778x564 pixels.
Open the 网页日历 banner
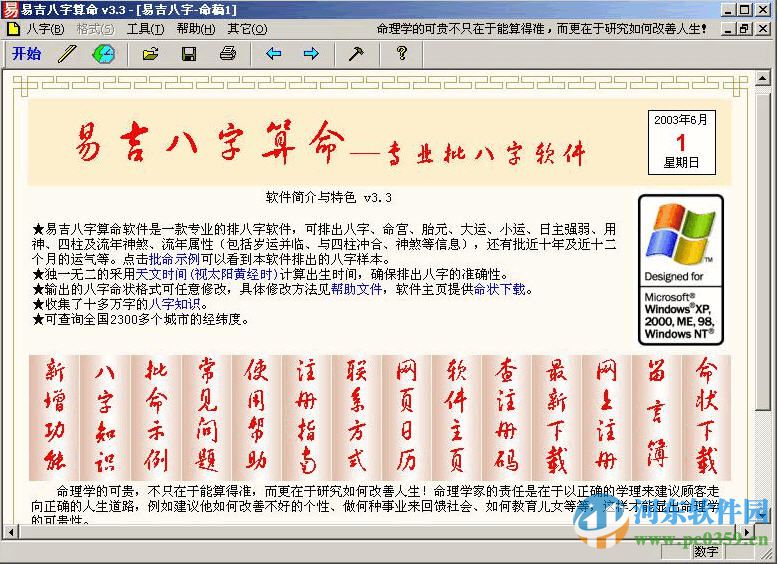(x=406, y=417)
